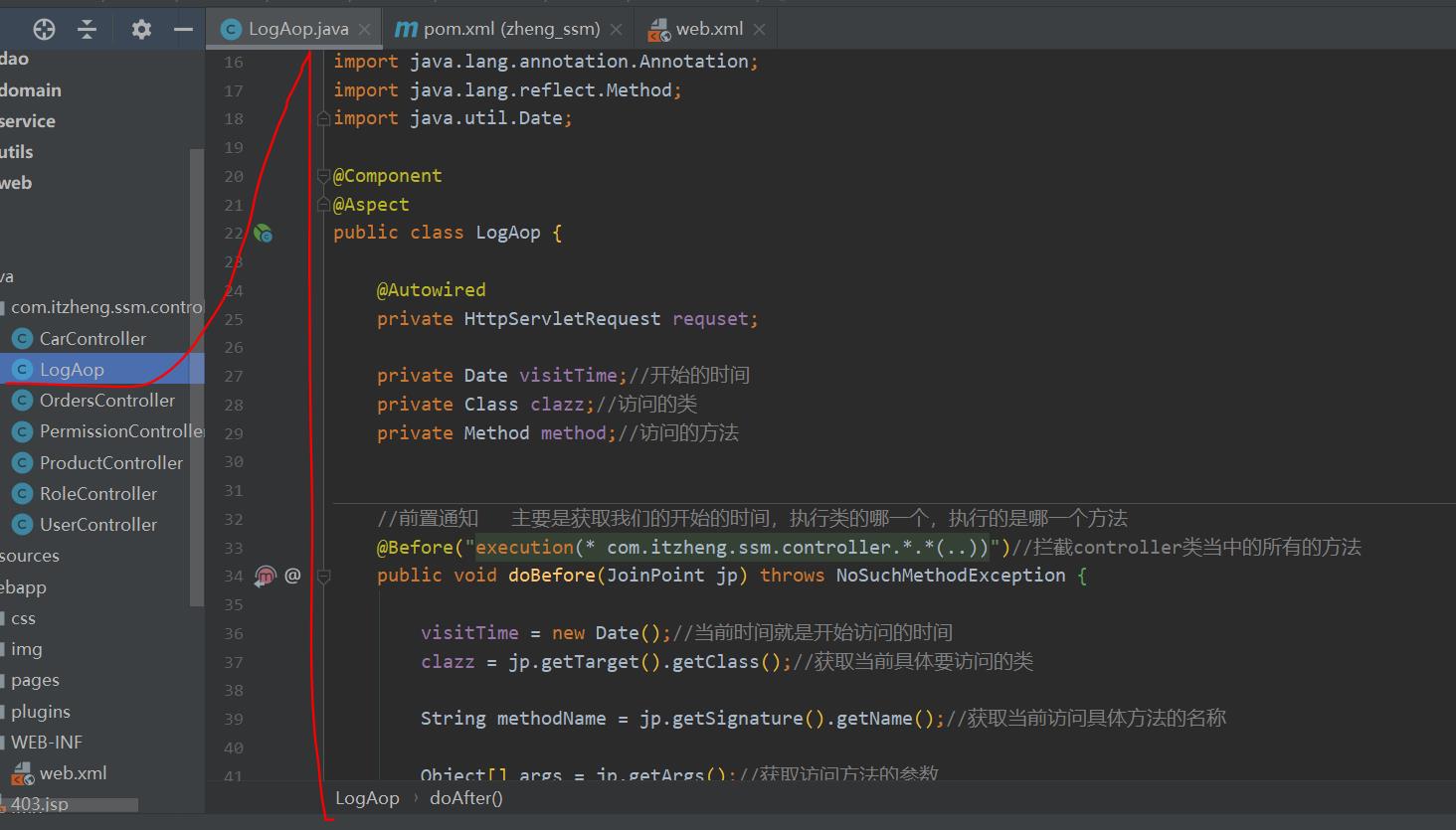Select the plugins folder in tree
The width and height of the screenshot is (1456, 830).
coord(41,711)
